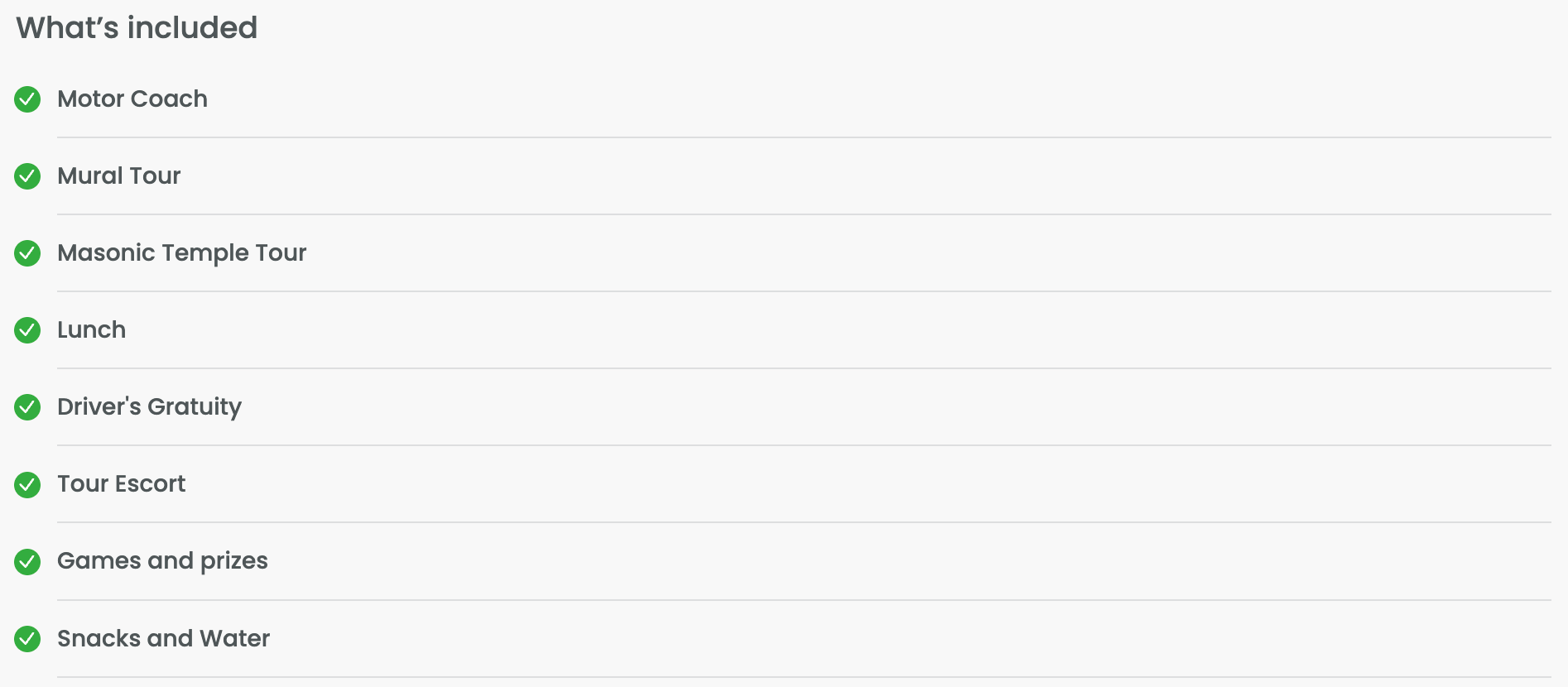Click the Tour Escort item label
Image resolution: width=1568 pixels, height=687 pixels.
pyautogui.click(x=122, y=484)
